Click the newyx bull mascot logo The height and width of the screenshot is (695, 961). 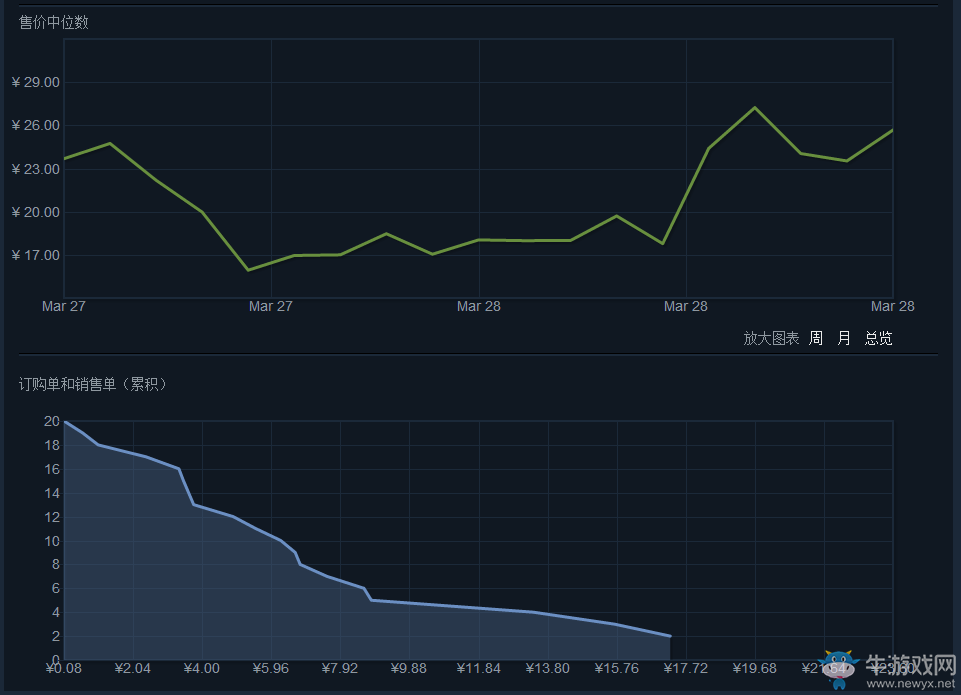pyautogui.click(x=837, y=668)
